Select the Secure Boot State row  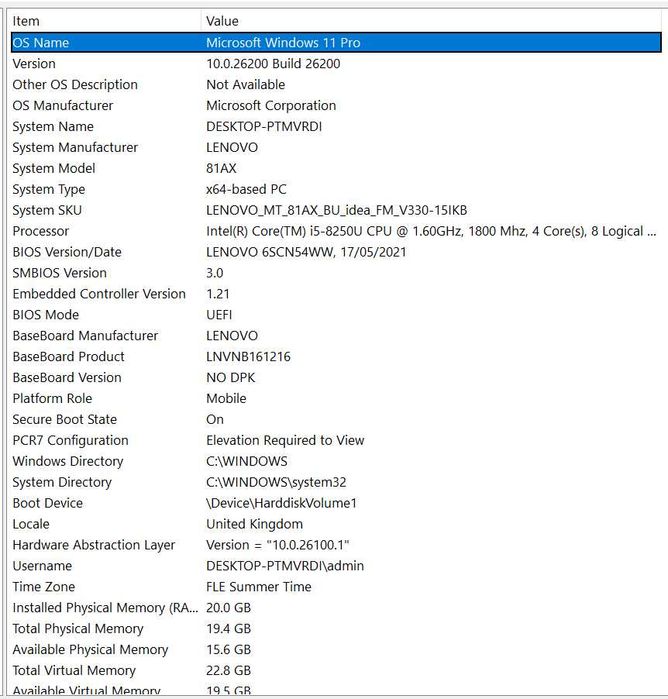tap(336, 419)
